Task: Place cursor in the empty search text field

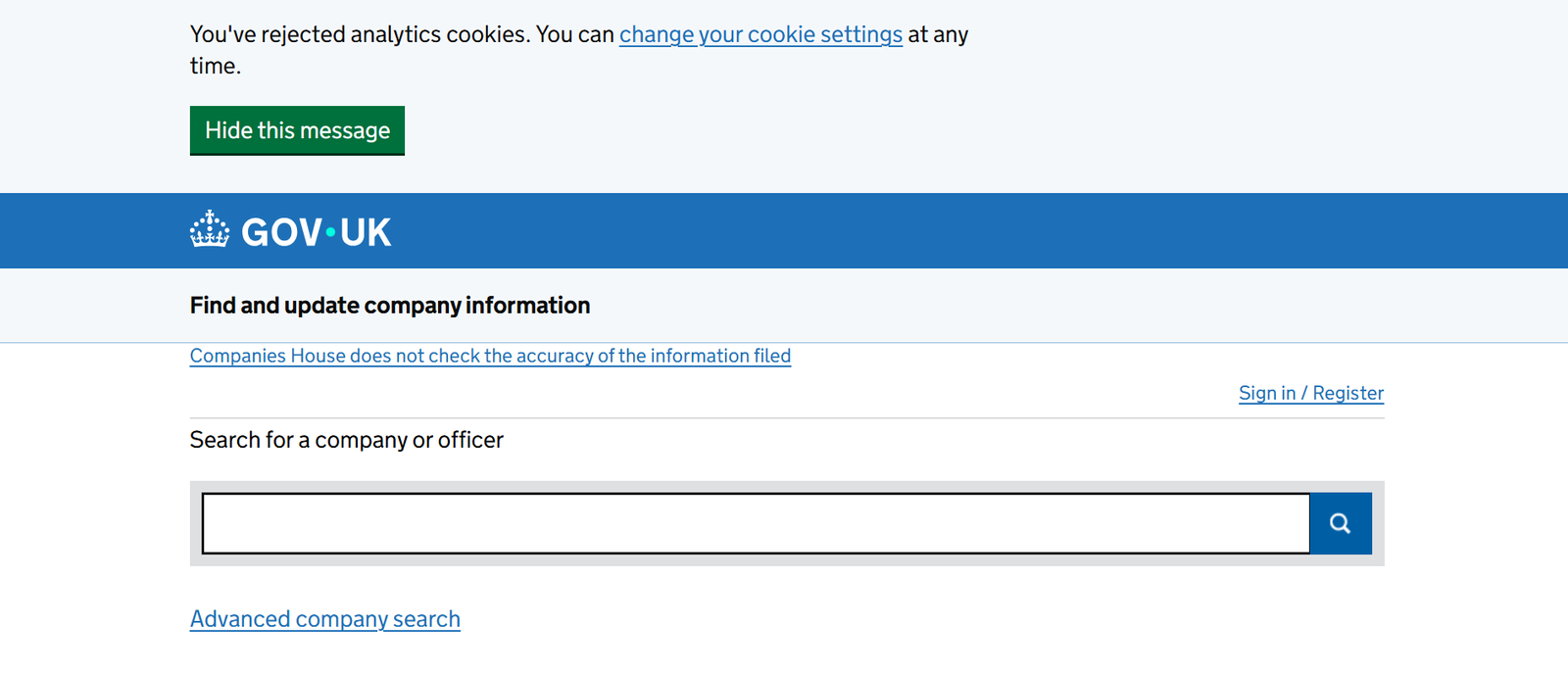Action: (x=756, y=523)
